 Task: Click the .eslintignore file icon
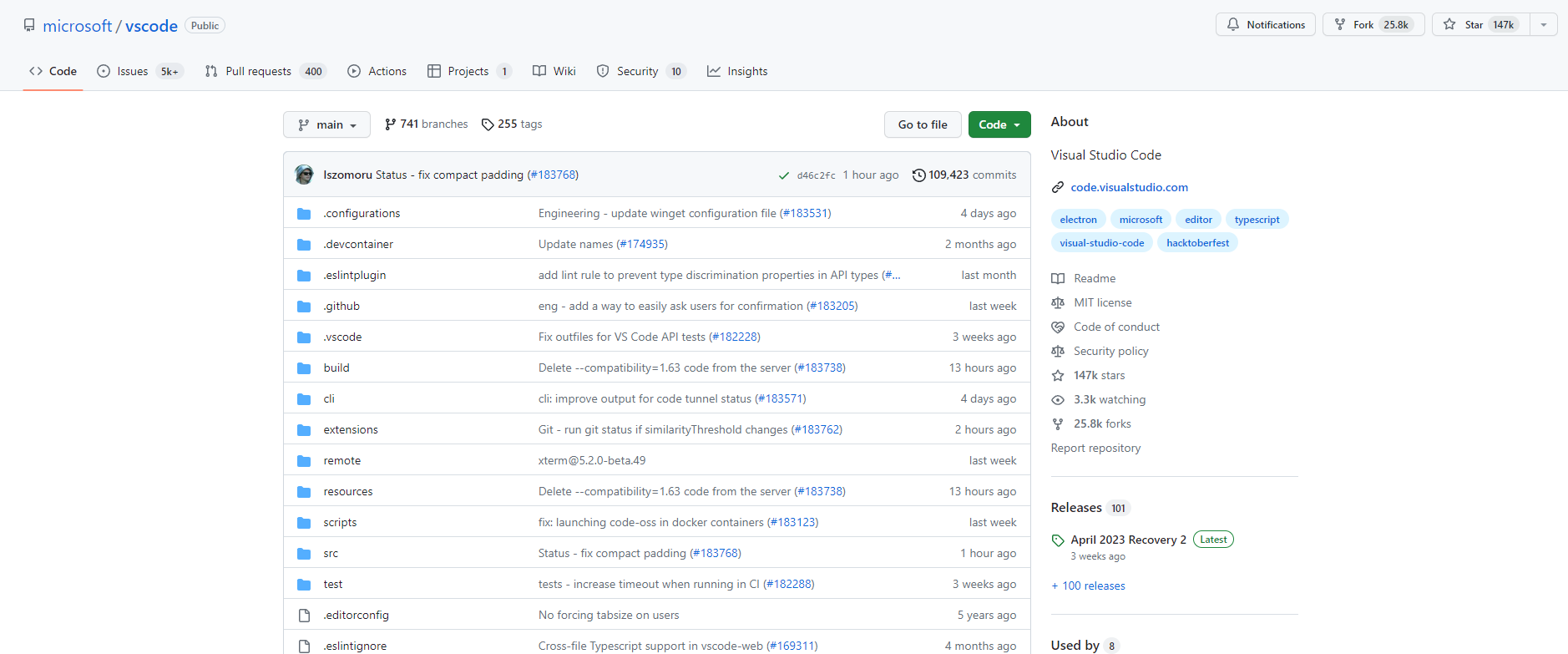[x=304, y=646]
